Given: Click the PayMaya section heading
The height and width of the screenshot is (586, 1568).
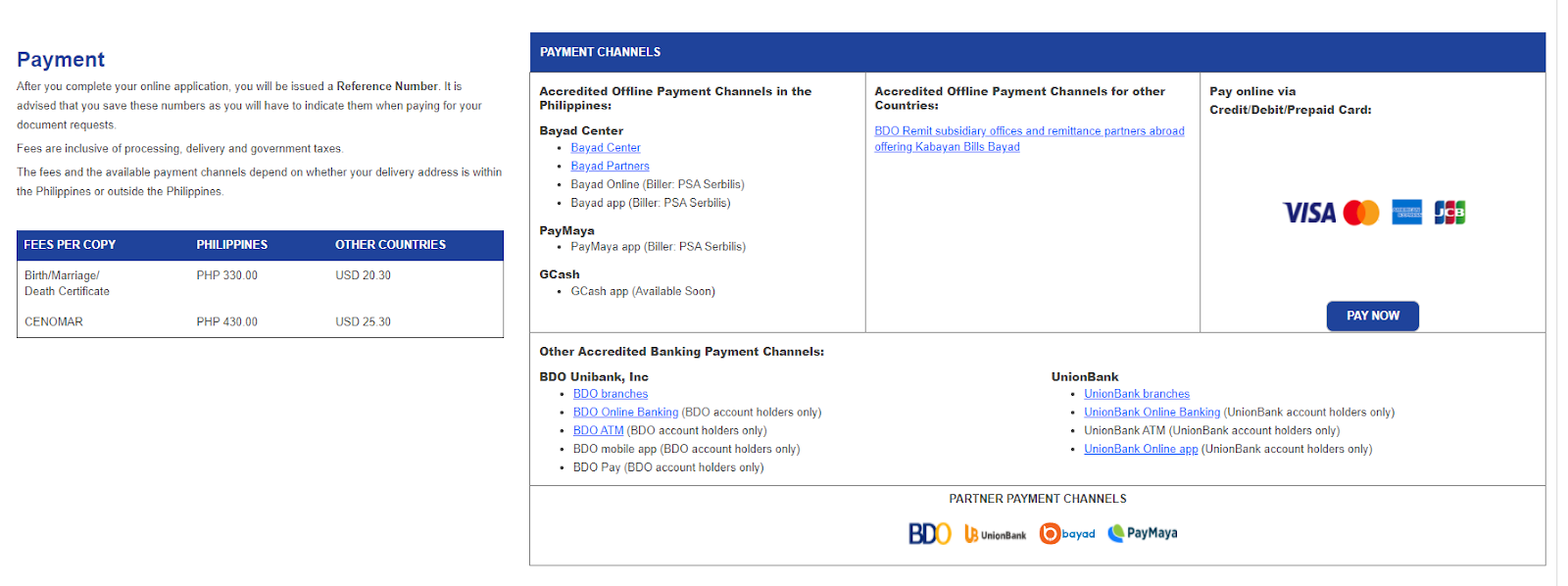Looking at the screenshot, I should [x=566, y=231].
